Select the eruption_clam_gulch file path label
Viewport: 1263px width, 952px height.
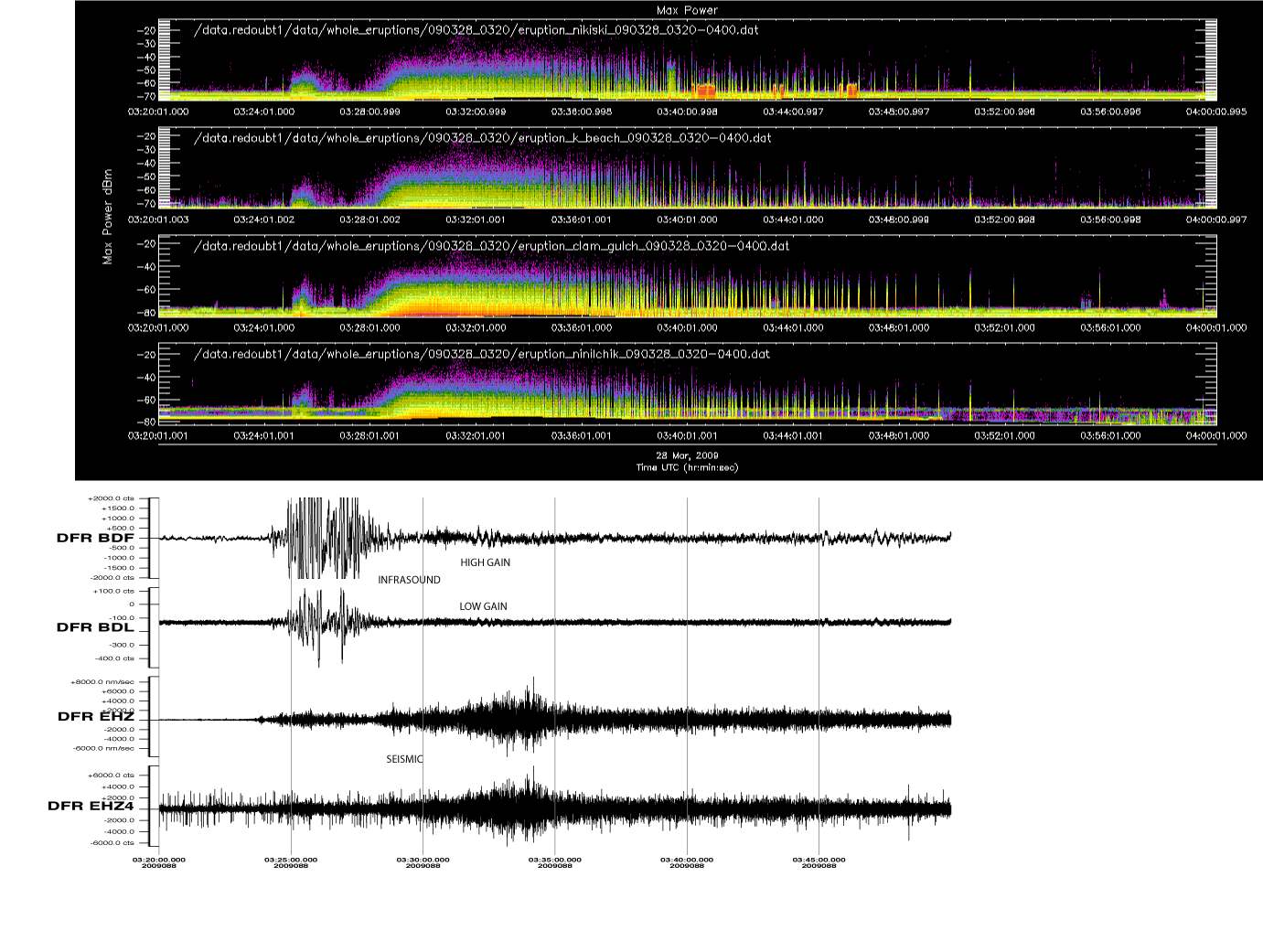point(492,246)
